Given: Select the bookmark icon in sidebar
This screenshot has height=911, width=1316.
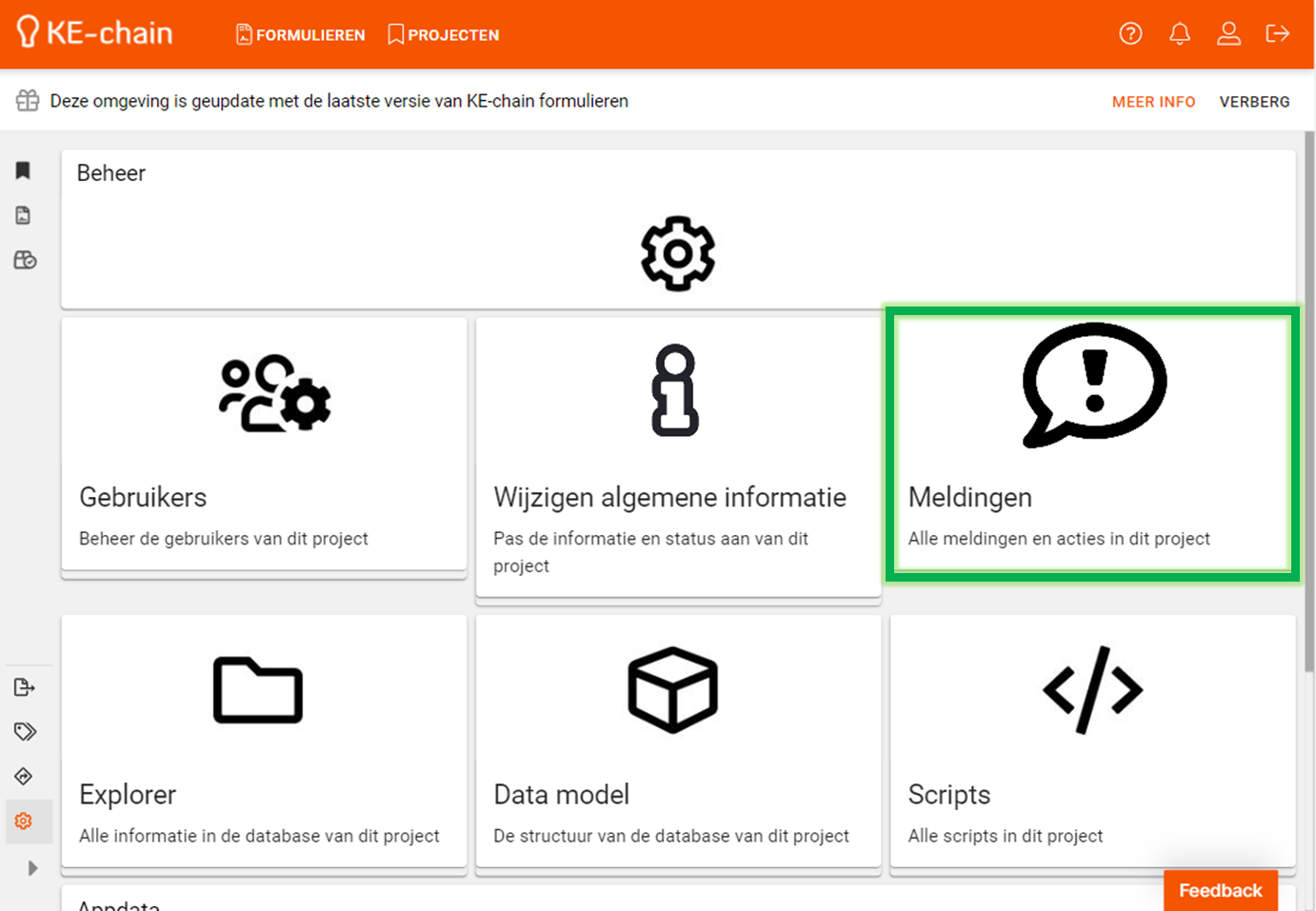Looking at the screenshot, I should [24, 170].
